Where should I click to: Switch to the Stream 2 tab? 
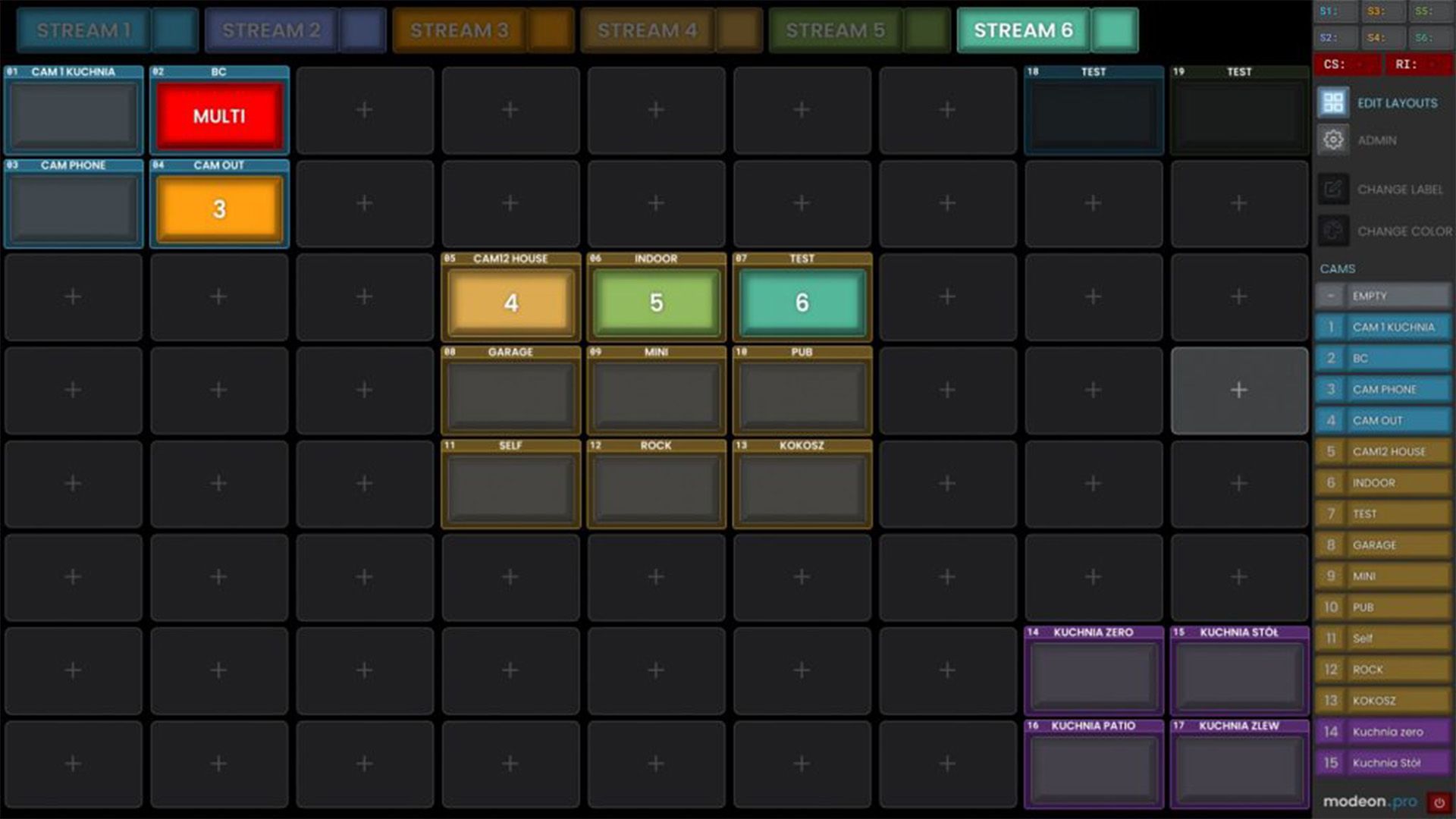[x=271, y=30]
